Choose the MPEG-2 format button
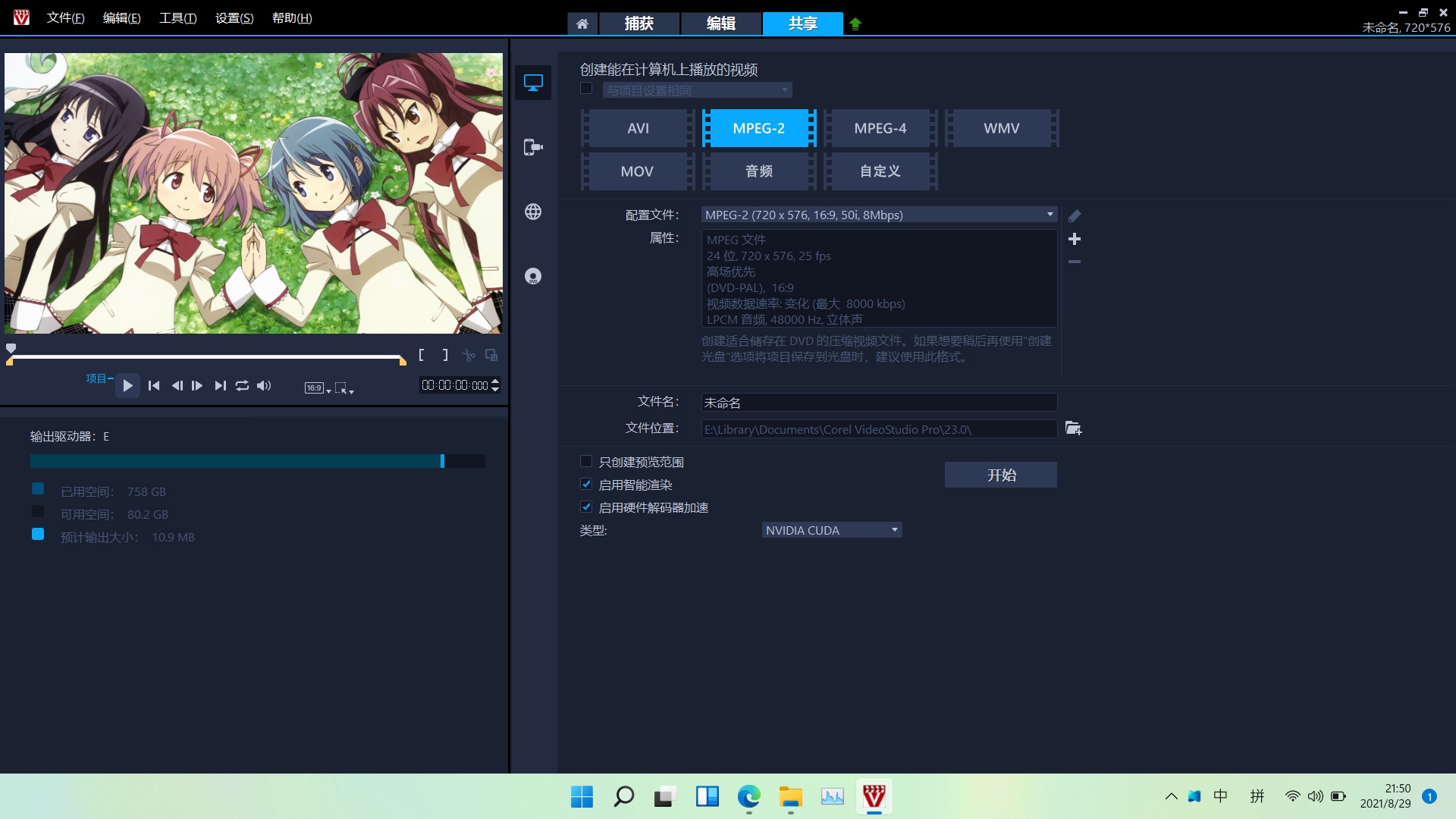Viewport: 1456px width, 819px height. (759, 128)
